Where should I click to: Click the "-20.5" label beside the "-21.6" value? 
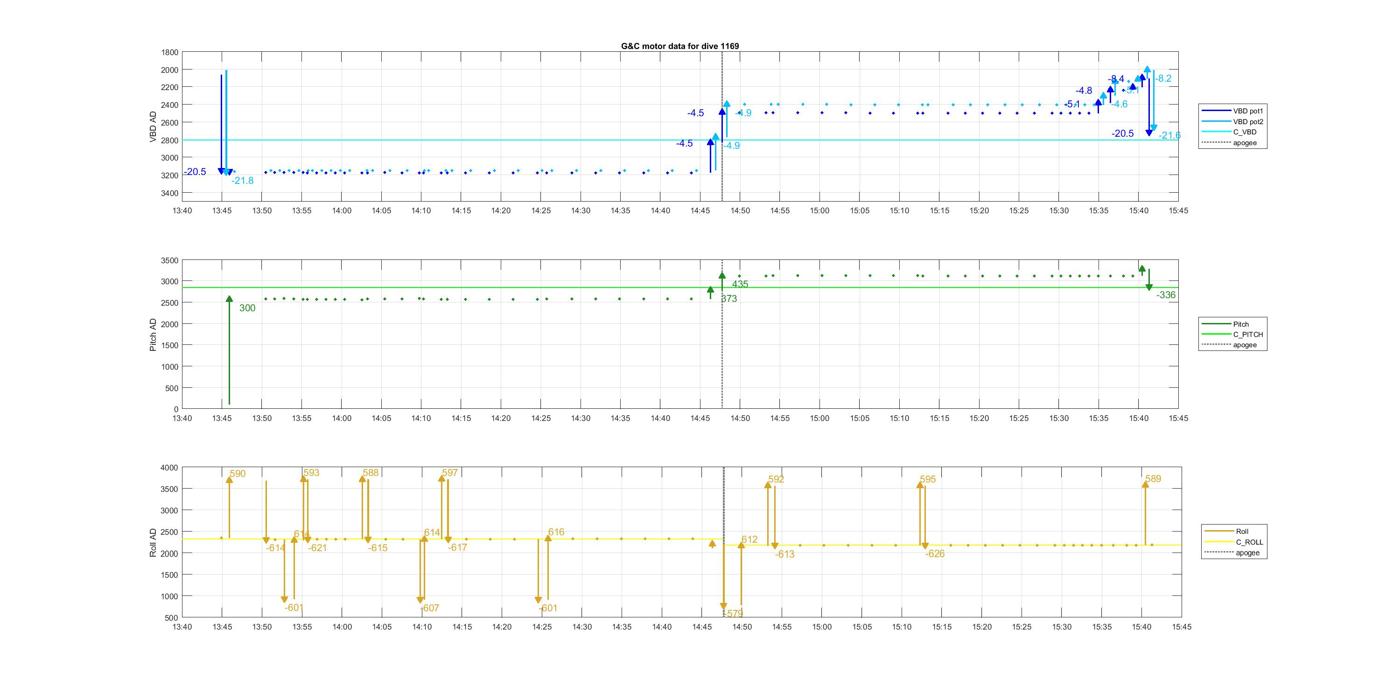(x=1123, y=134)
